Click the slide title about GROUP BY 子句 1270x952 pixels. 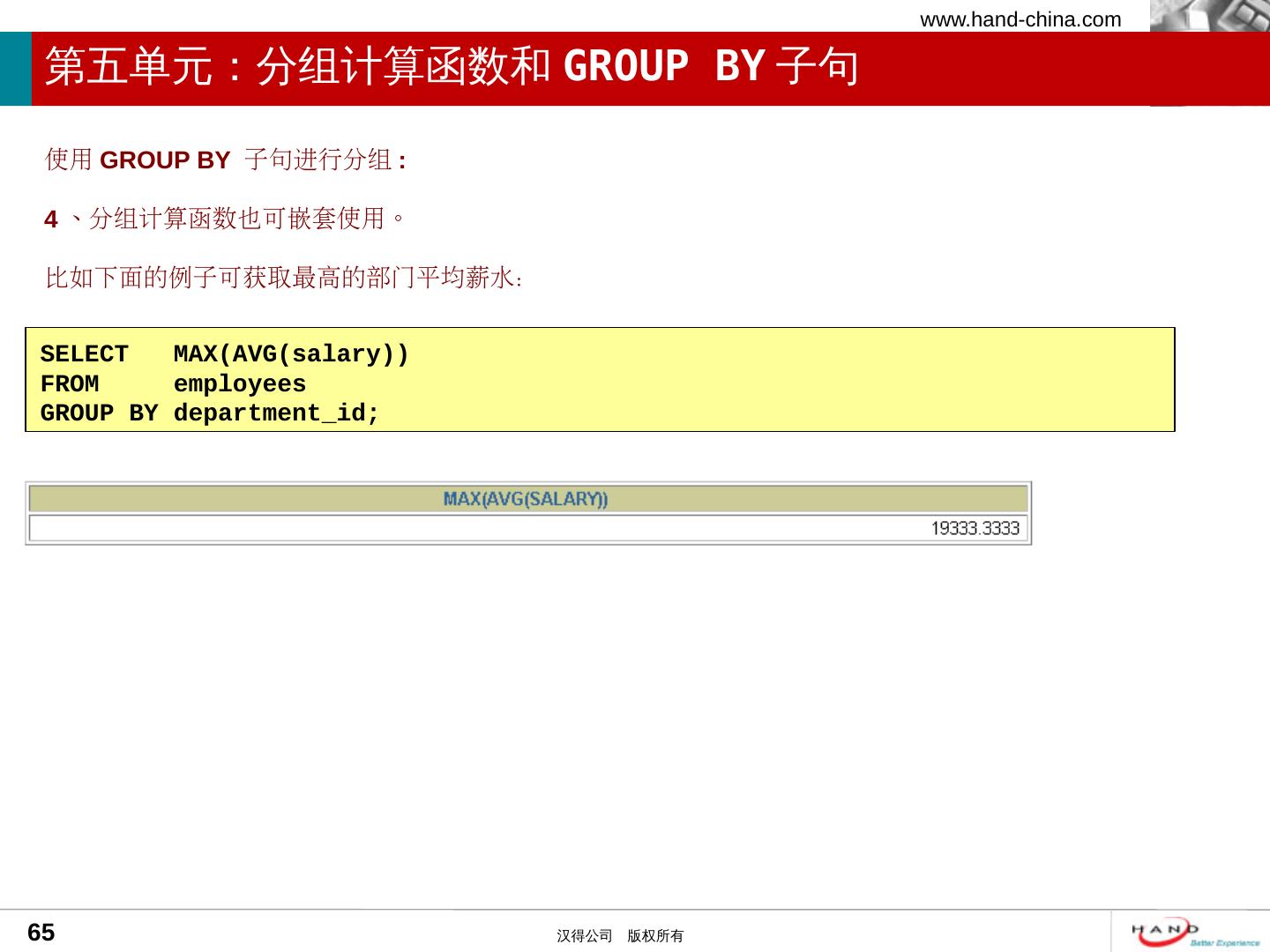[452, 67]
